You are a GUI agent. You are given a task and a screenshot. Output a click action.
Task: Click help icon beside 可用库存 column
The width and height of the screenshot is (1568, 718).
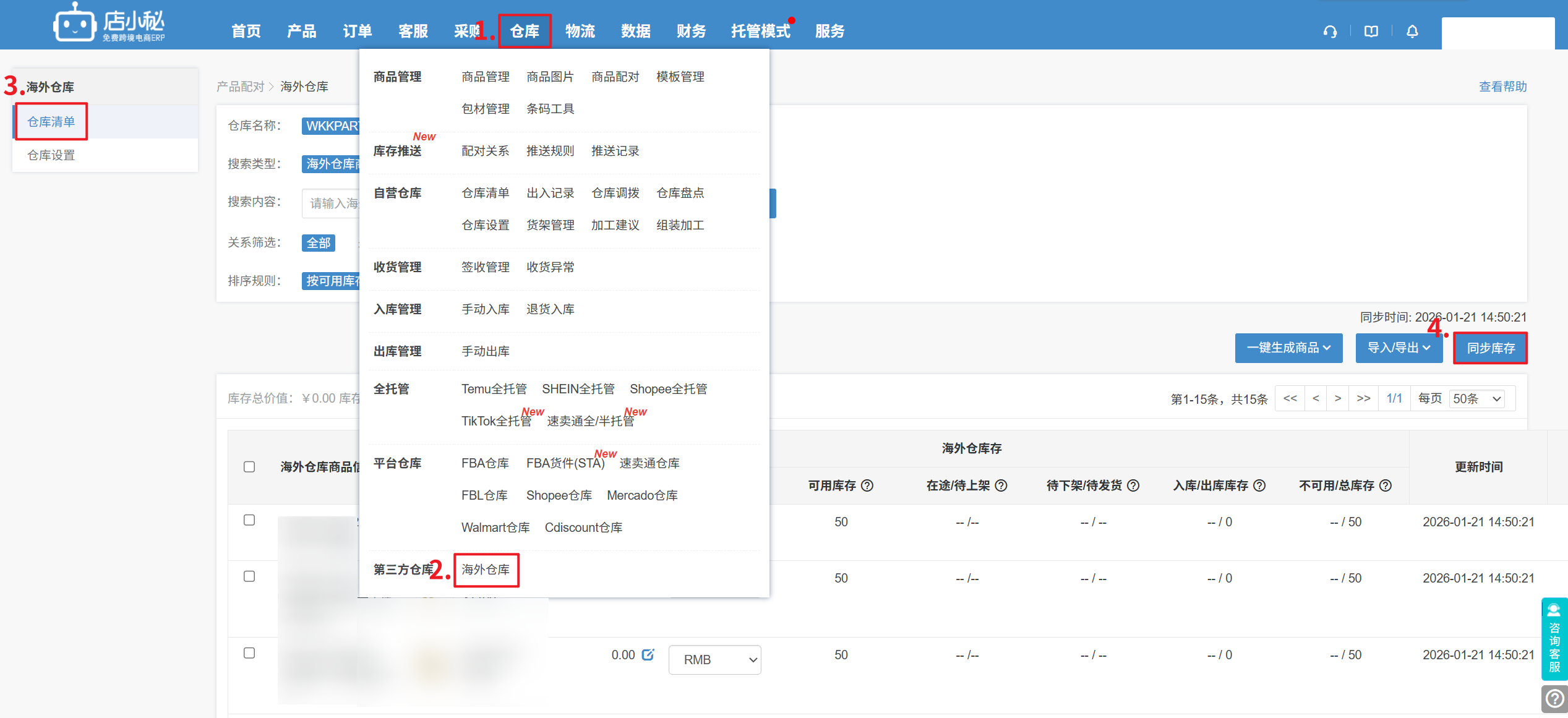[x=867, y=485]
